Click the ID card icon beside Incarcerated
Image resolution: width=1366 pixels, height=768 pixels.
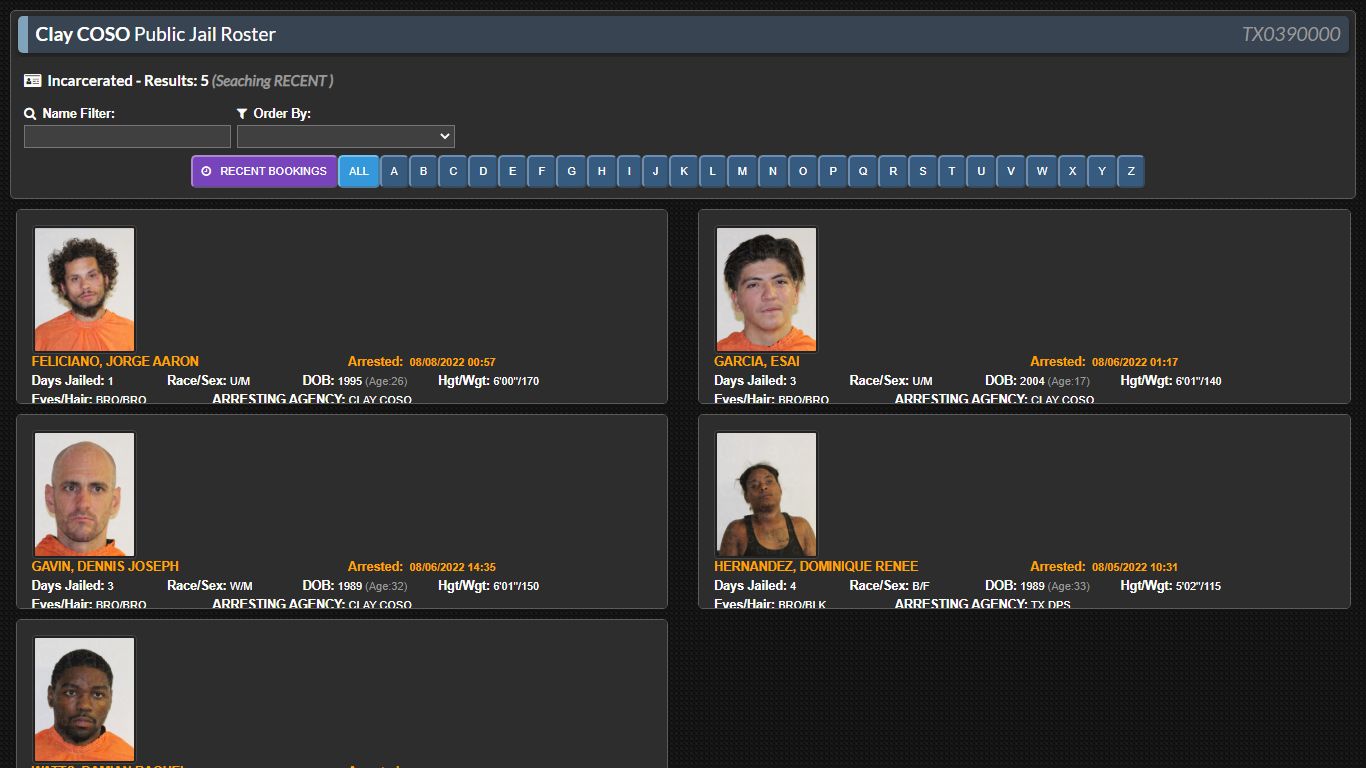coord(32,81)
